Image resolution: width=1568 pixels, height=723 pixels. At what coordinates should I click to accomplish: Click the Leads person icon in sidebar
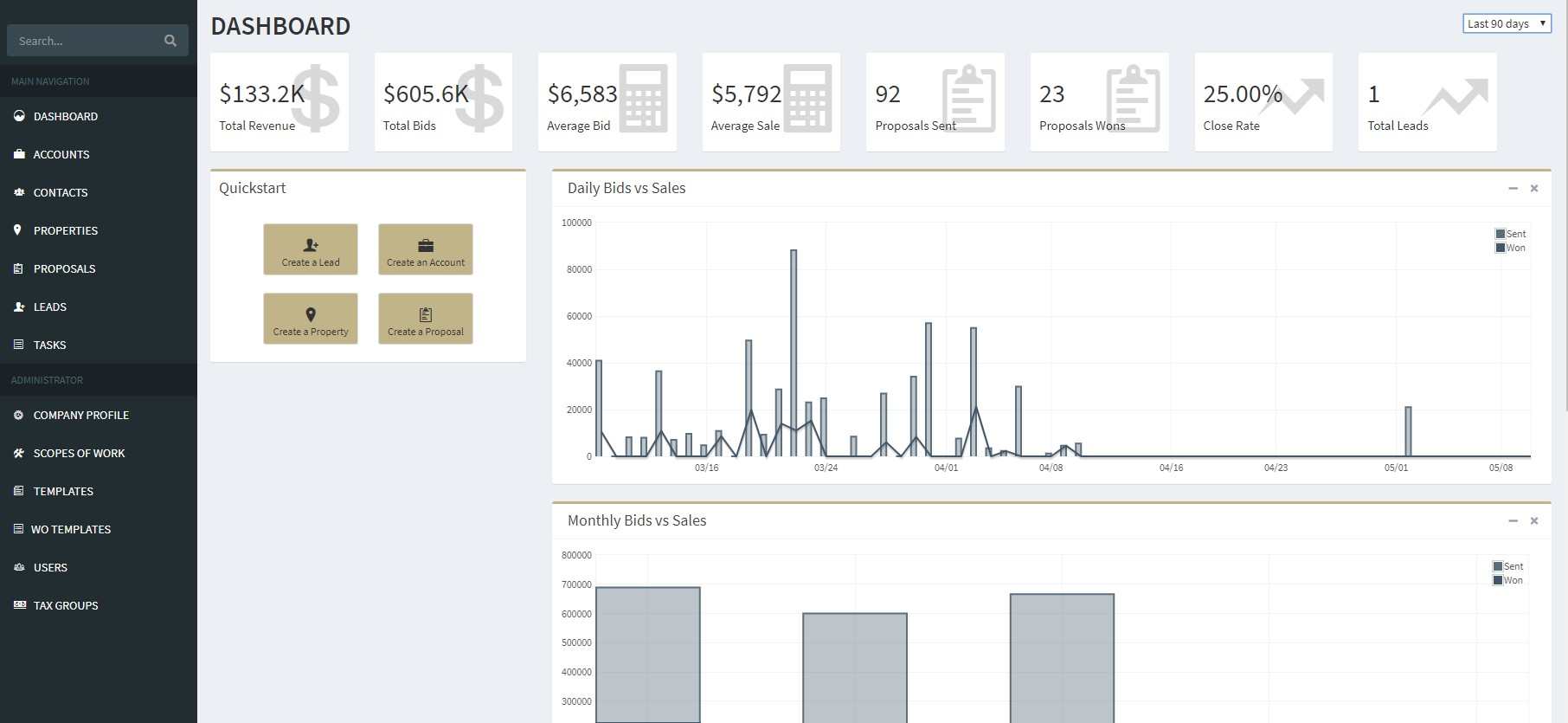pyautogui.click(x=19, y=307)
